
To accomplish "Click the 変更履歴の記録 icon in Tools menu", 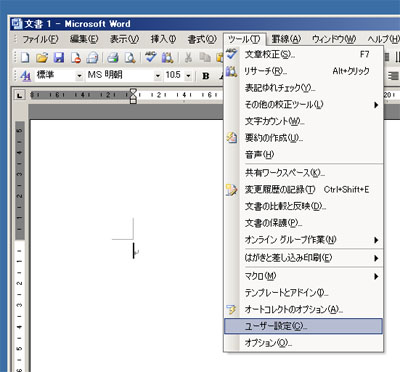I will coord(231,189).
